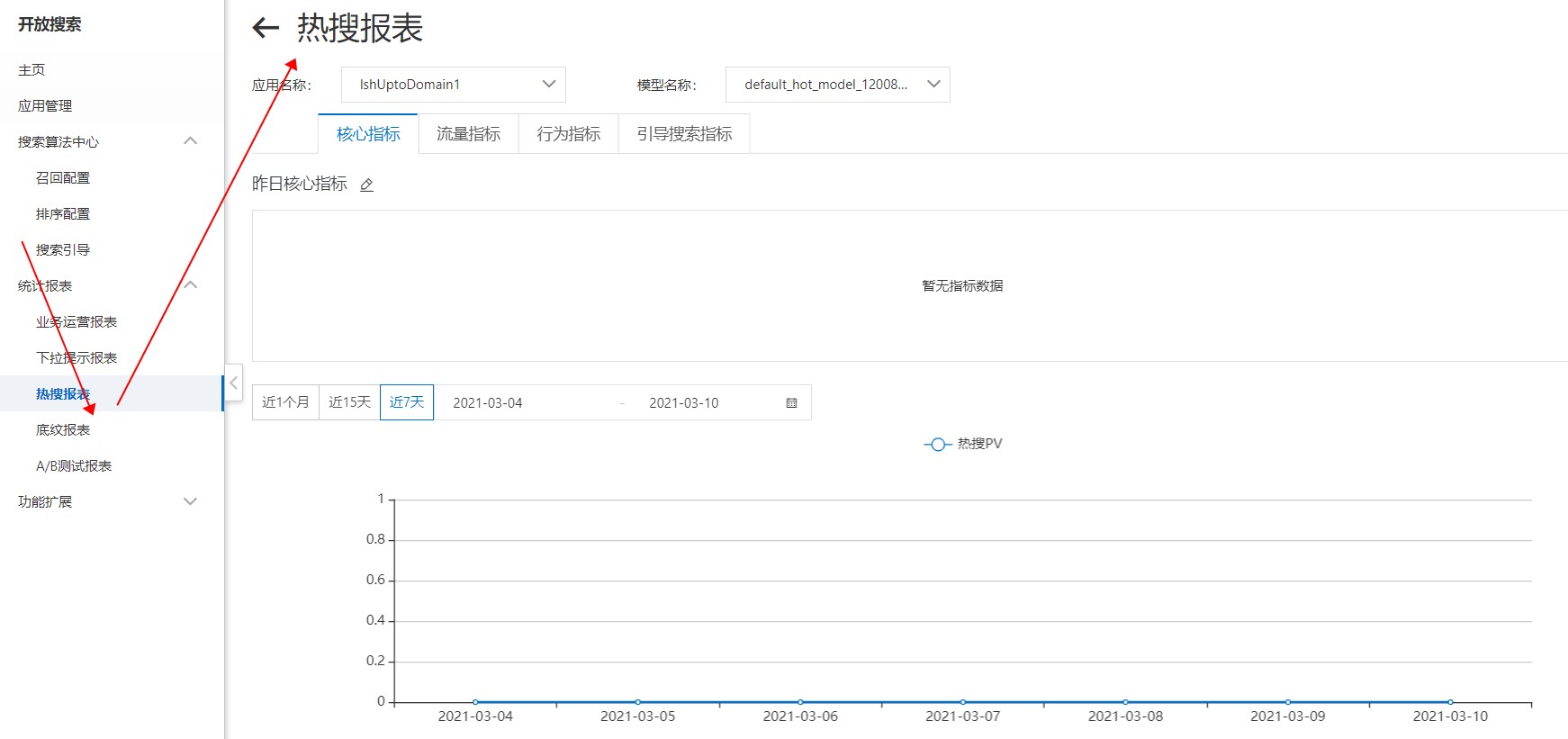Viewport: 1568px width, 739px height.
Task: Click the edit pencil next to 昨日核心指标
Action: click(x=366, y=185)
